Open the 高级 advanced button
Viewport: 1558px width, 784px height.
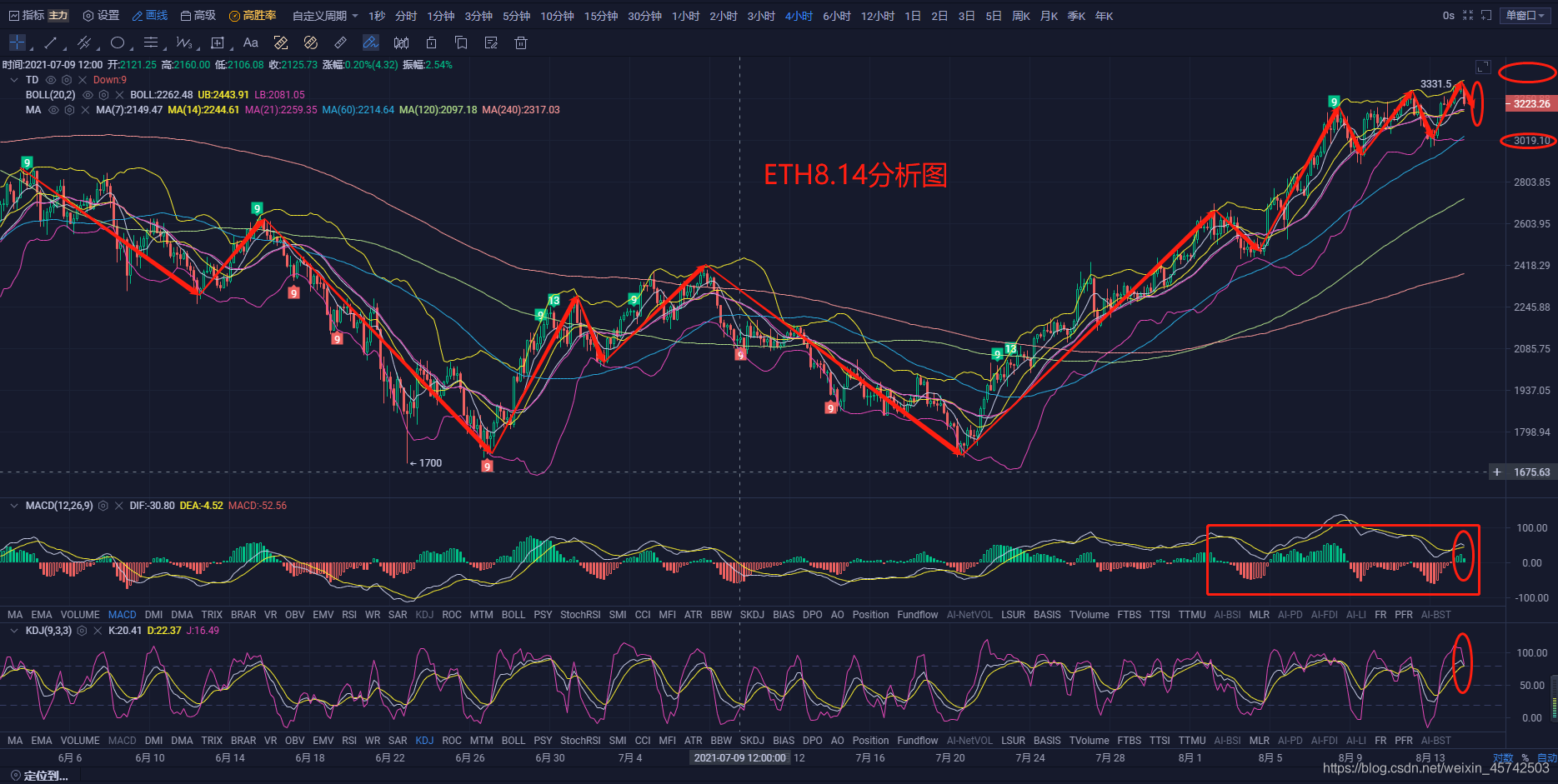198,16
